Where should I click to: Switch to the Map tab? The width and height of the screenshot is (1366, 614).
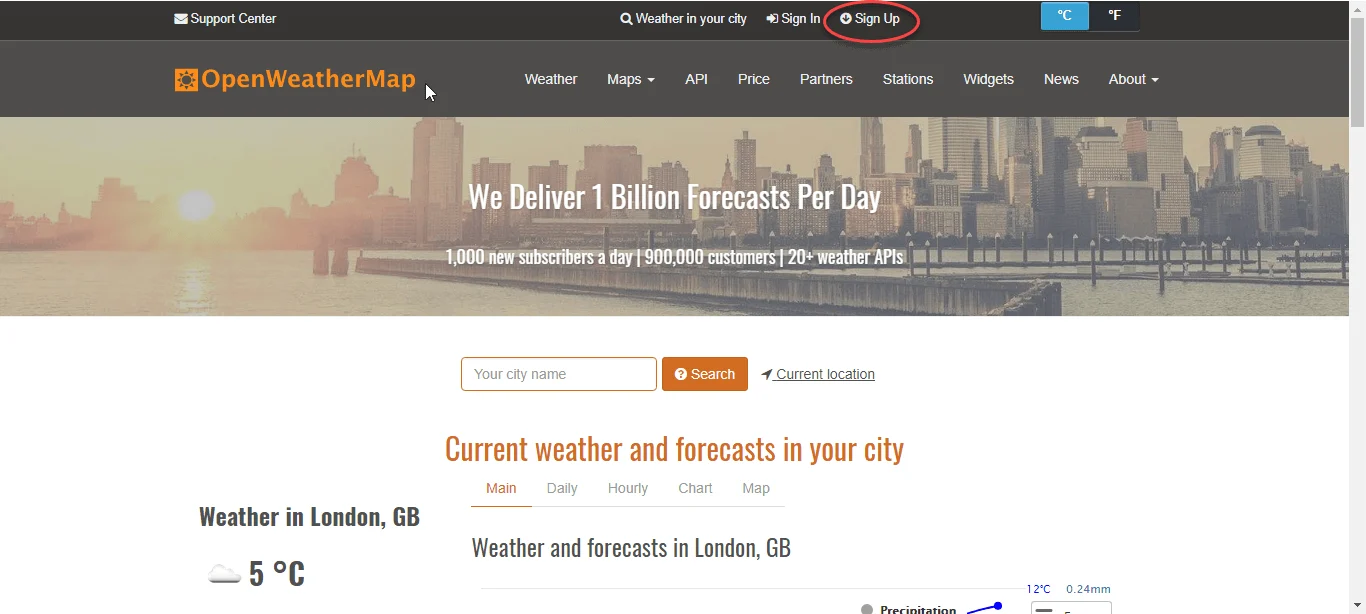click(756, 488)
